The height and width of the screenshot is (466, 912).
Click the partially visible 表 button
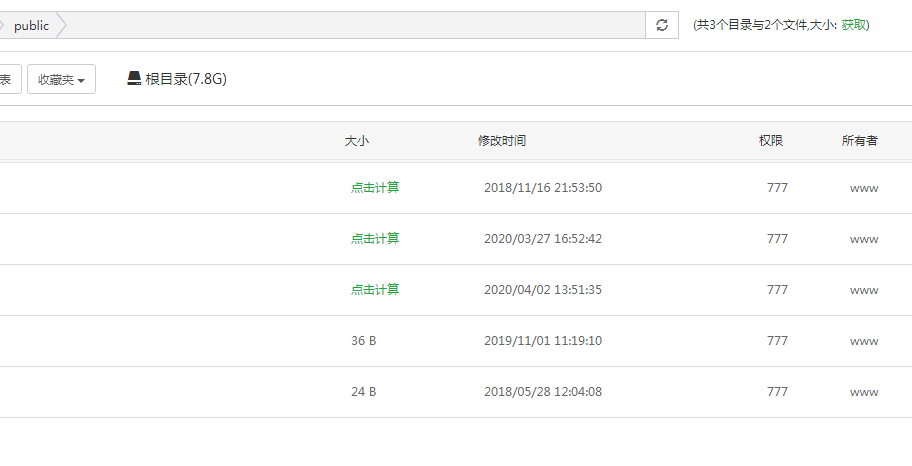tap(6, 80)
